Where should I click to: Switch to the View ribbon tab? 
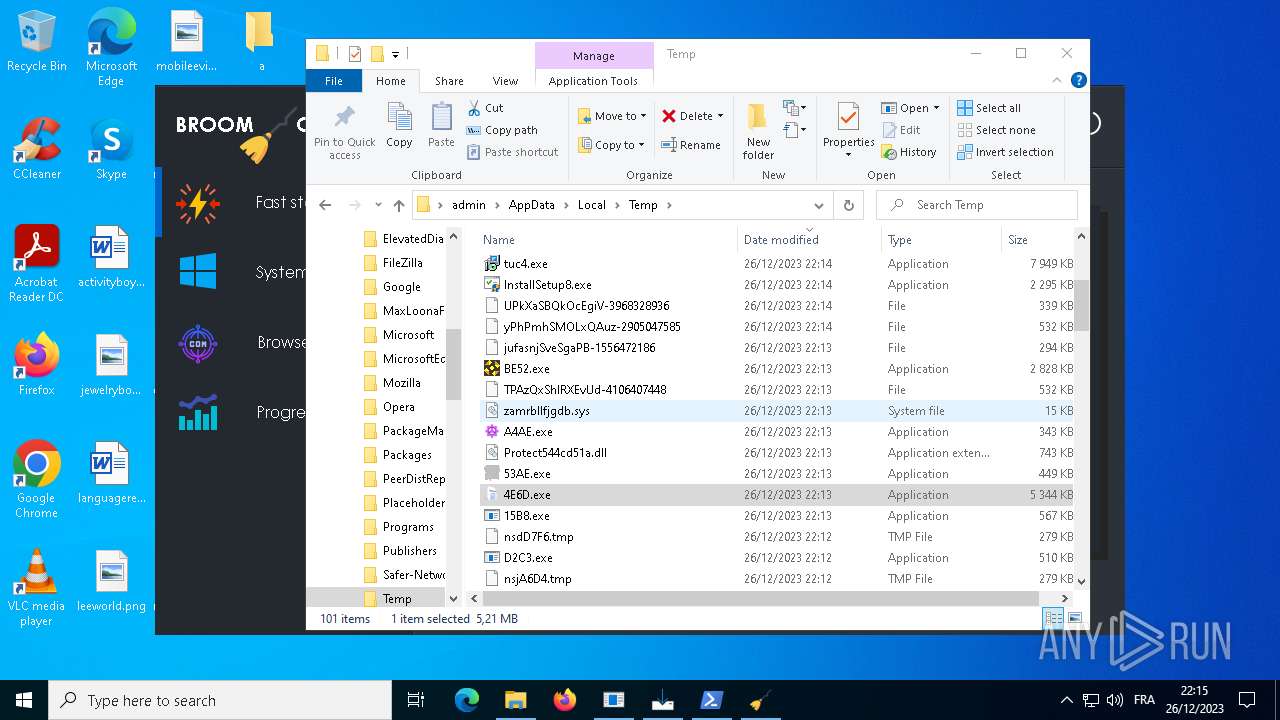point(505,81)
